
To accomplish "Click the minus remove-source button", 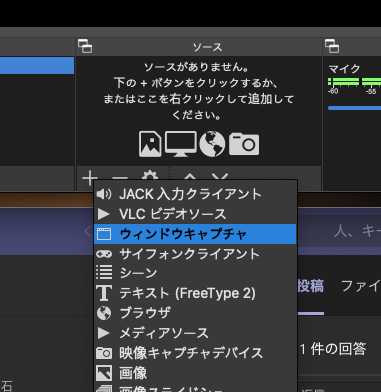I will 120,178.
